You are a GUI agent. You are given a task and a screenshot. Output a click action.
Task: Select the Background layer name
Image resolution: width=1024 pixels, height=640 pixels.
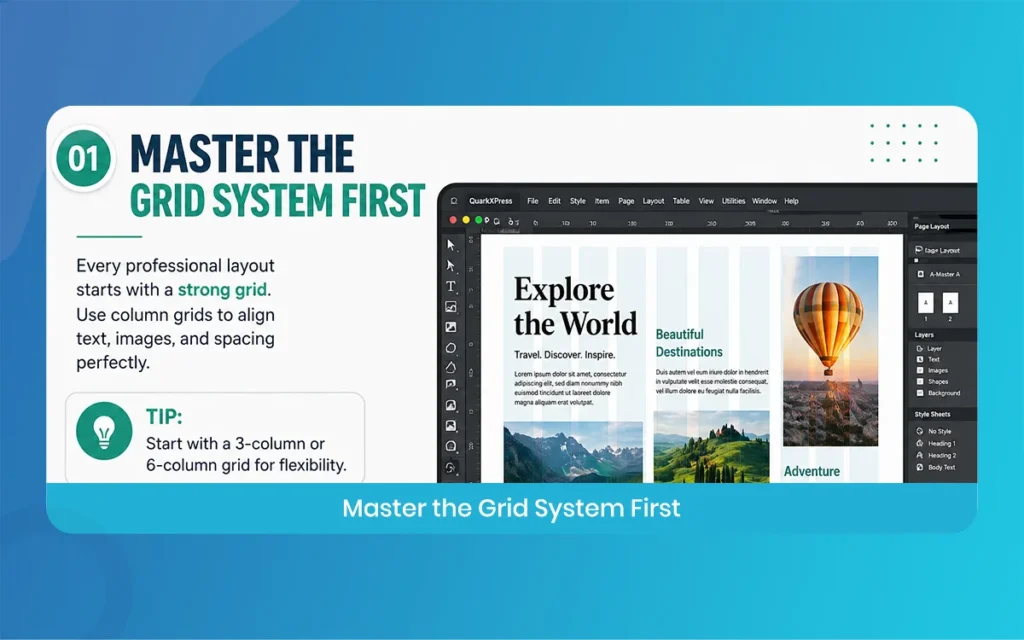pos(944,393)
